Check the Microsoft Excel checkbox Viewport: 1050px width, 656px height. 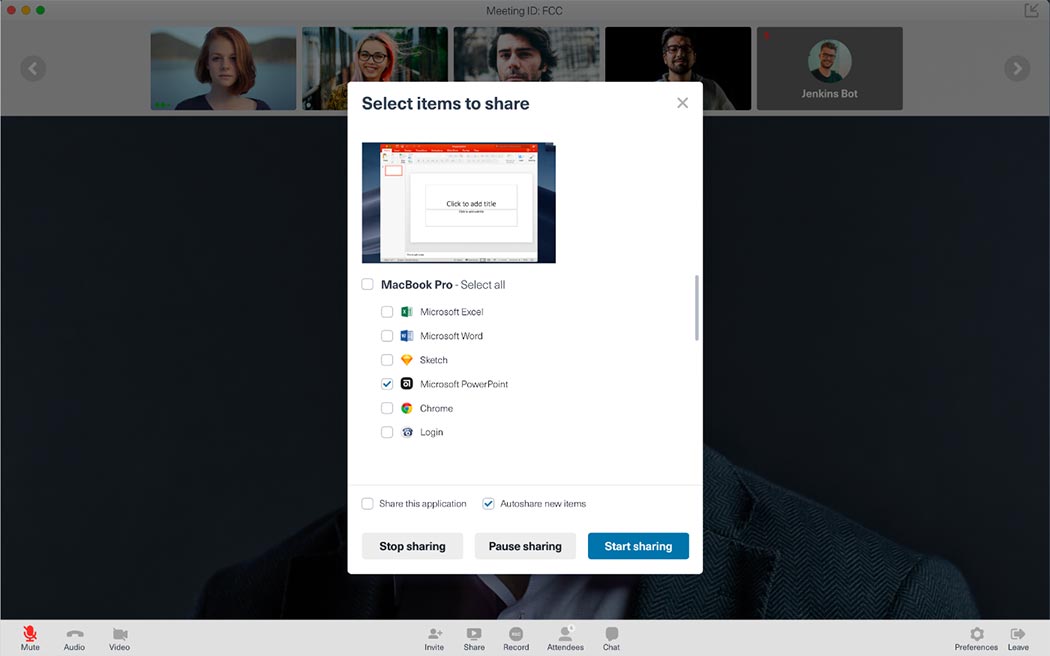click(x=387, y=312)
